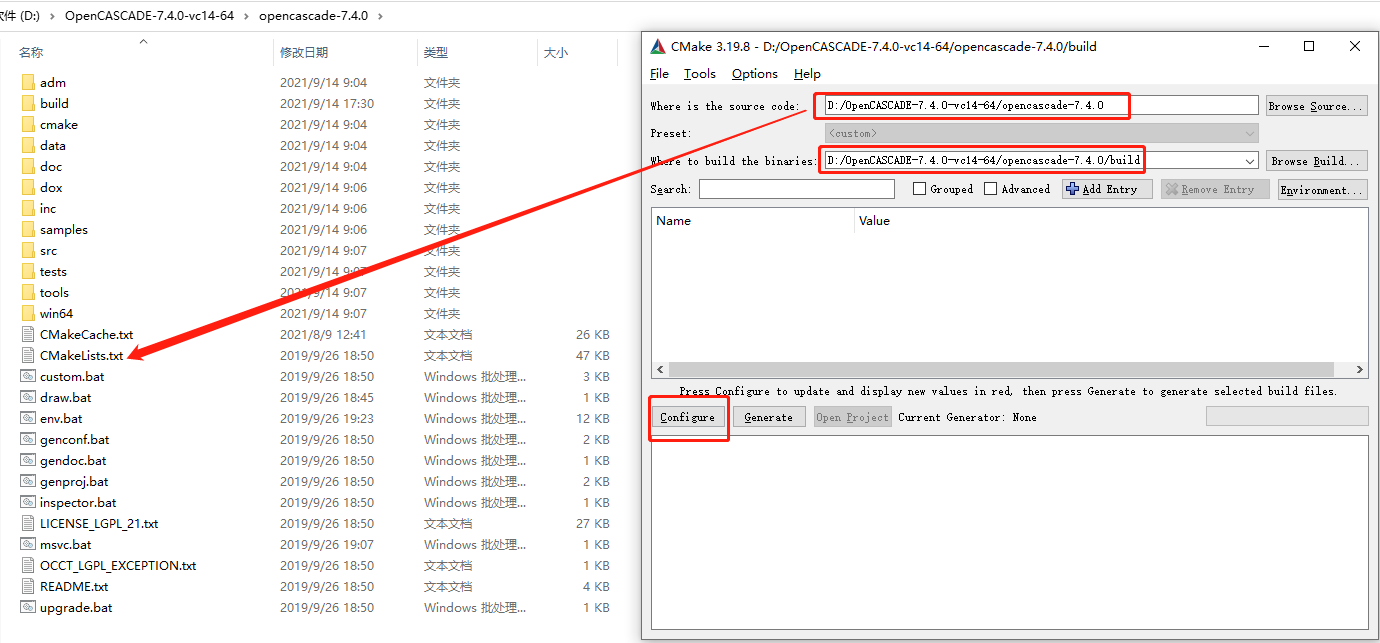Open the Tools menu in CMake
Viewport: 1380px width, 643px height.
(x=700, y=74)
